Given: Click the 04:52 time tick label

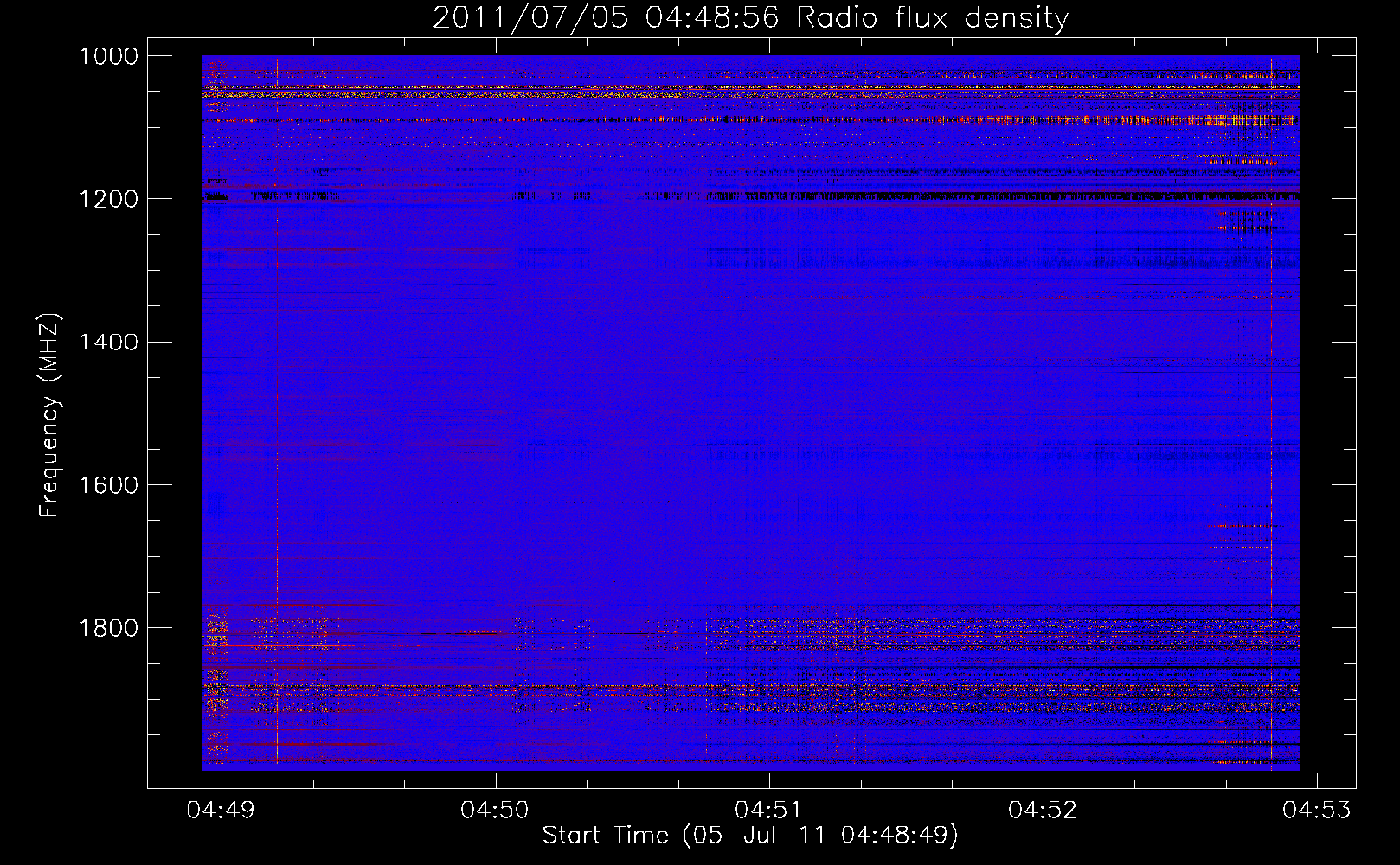Looking at the screenshot, I should 1043,810.
